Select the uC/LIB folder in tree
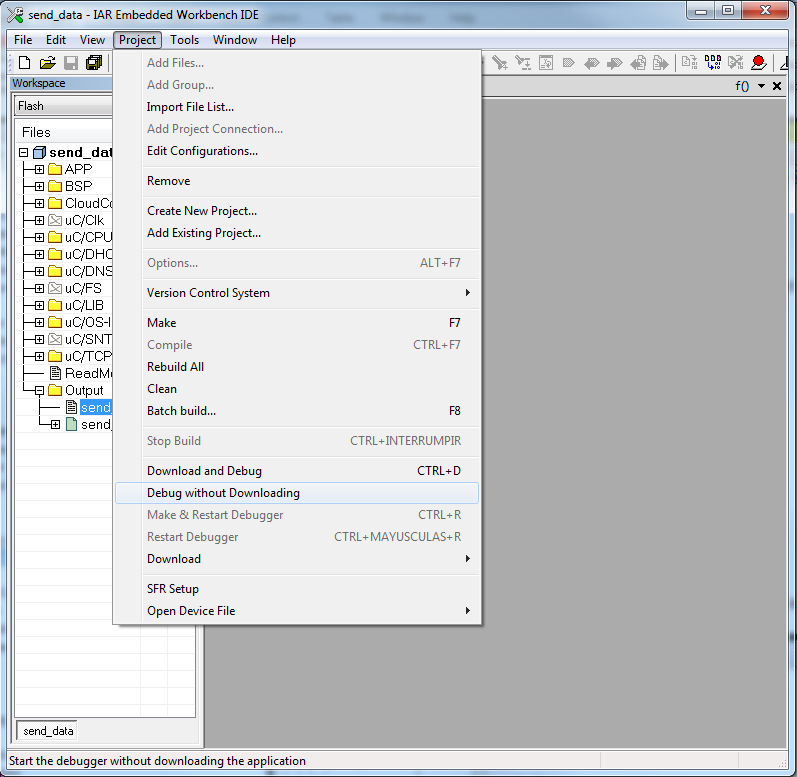 click(x=84, y=305)
